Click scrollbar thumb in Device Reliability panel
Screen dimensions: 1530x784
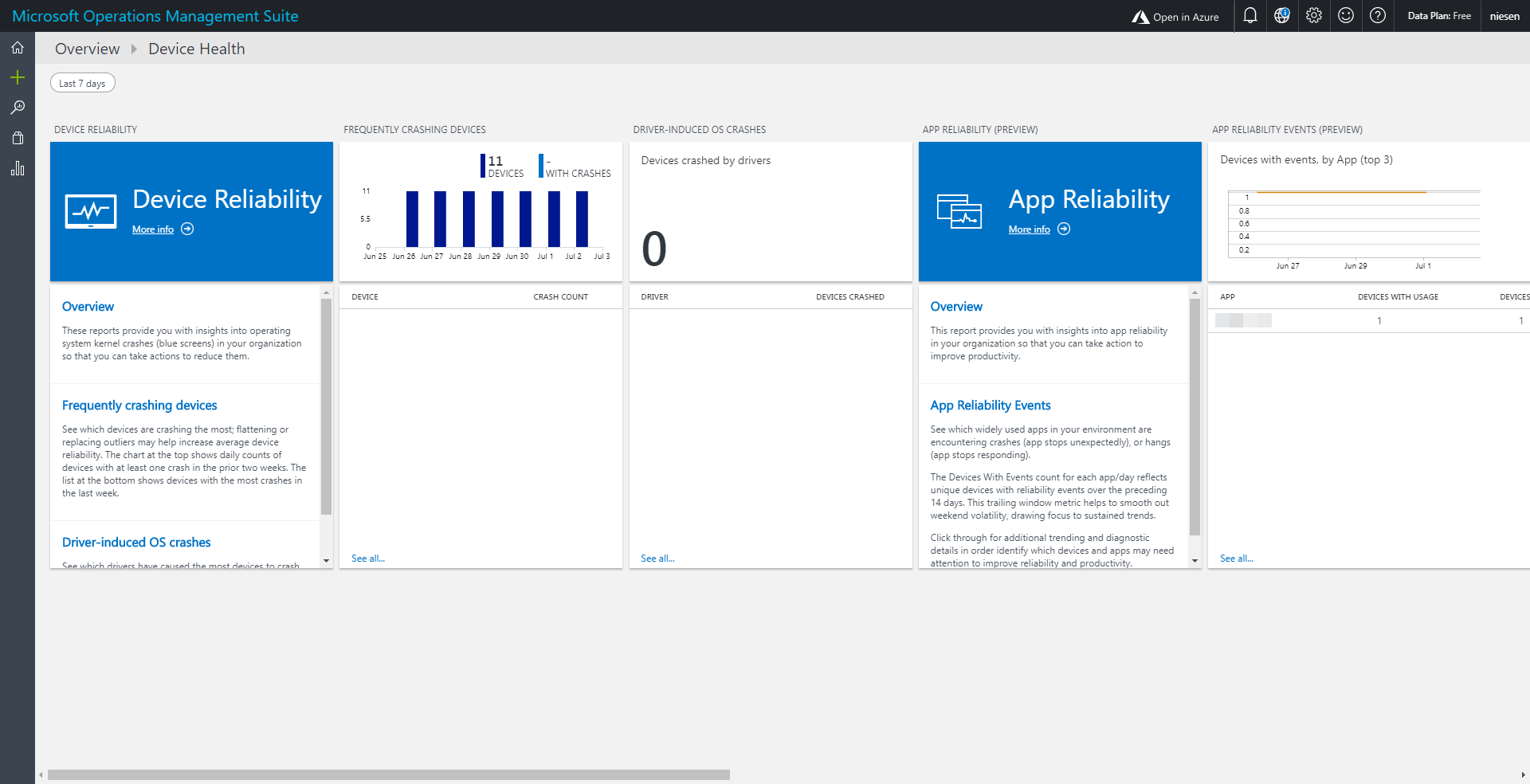click(x=326, y=406)
